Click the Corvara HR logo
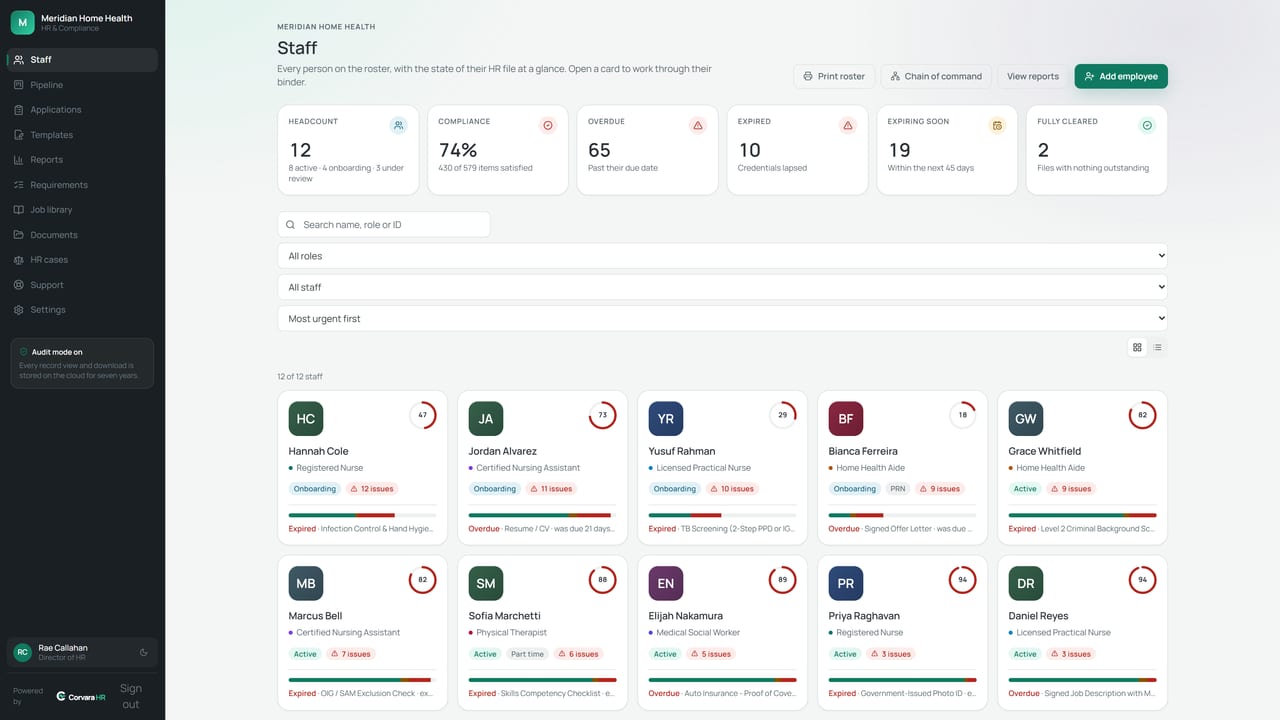 [x=81, y=696]
